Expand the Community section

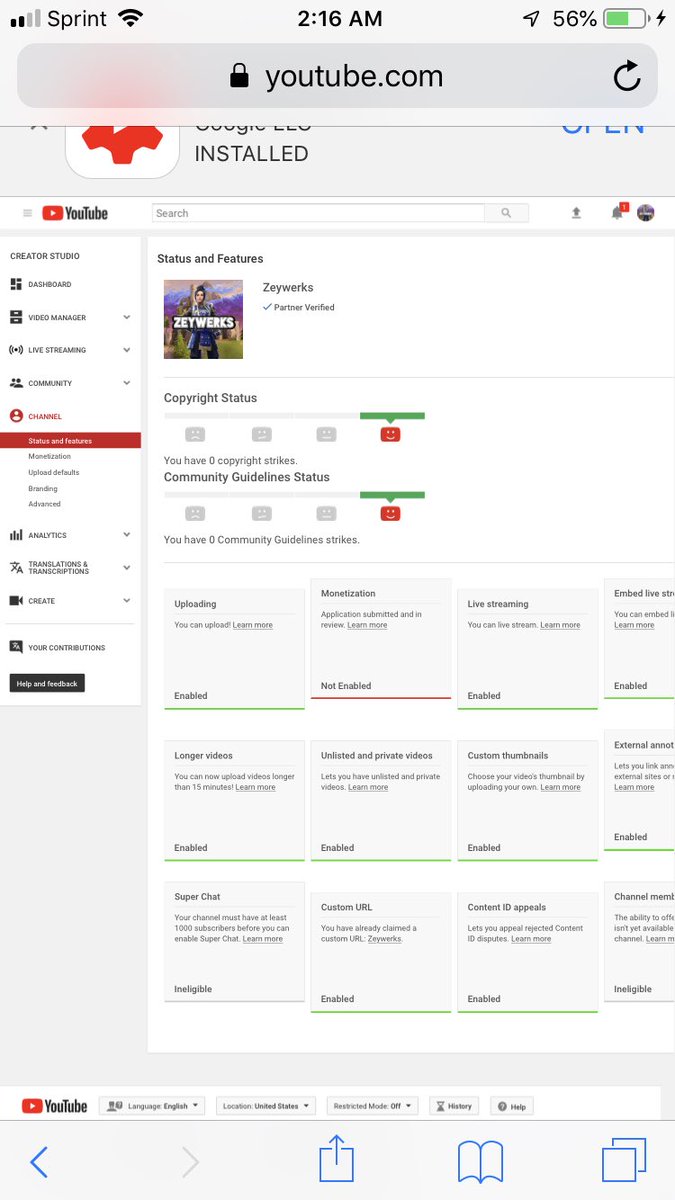pos(126,383)
